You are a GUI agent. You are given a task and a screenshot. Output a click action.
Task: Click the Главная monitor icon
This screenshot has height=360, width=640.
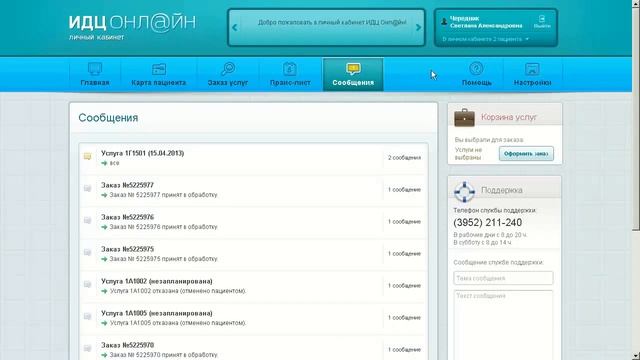[95, 68]
